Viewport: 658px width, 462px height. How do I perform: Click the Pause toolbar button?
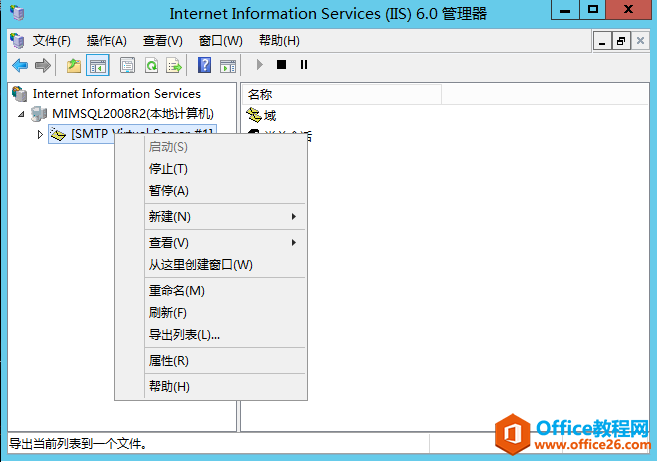304,65
